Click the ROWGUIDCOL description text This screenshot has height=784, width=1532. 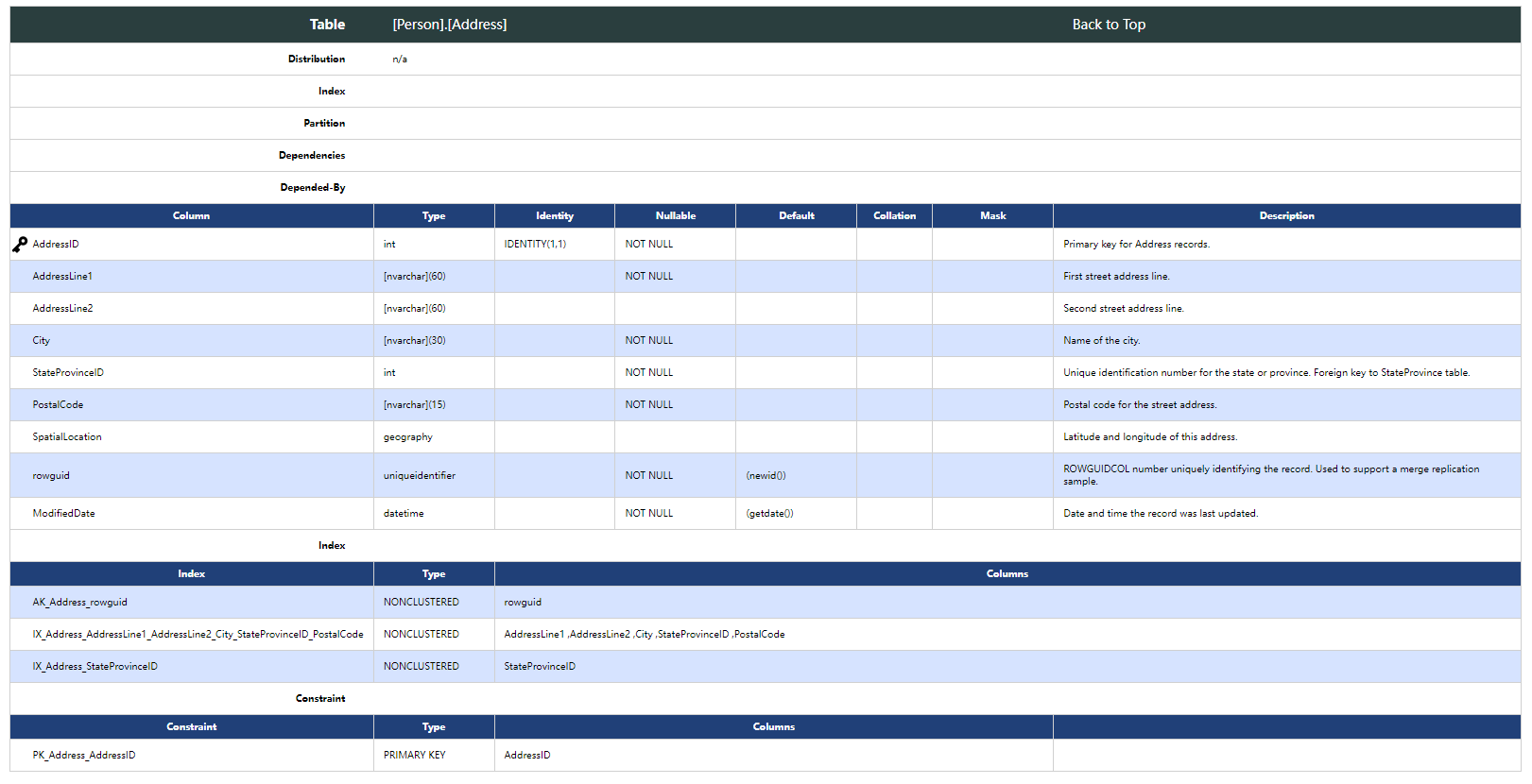coord(1271,475)
